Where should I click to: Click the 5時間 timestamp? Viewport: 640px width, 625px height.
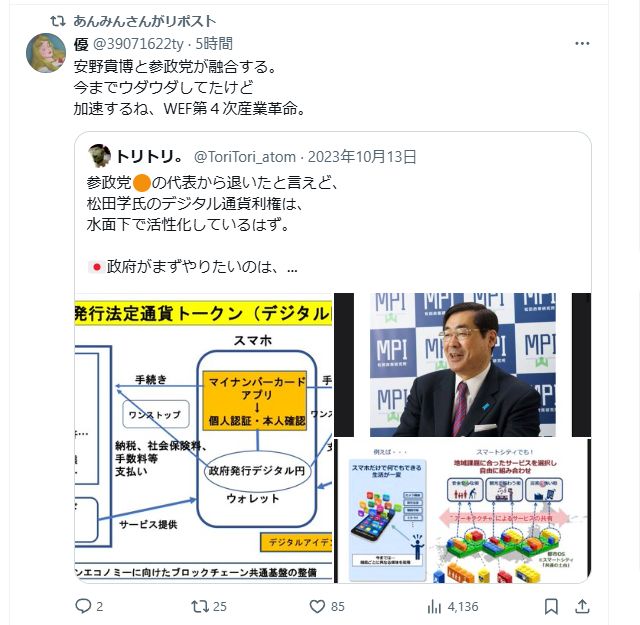214,44
